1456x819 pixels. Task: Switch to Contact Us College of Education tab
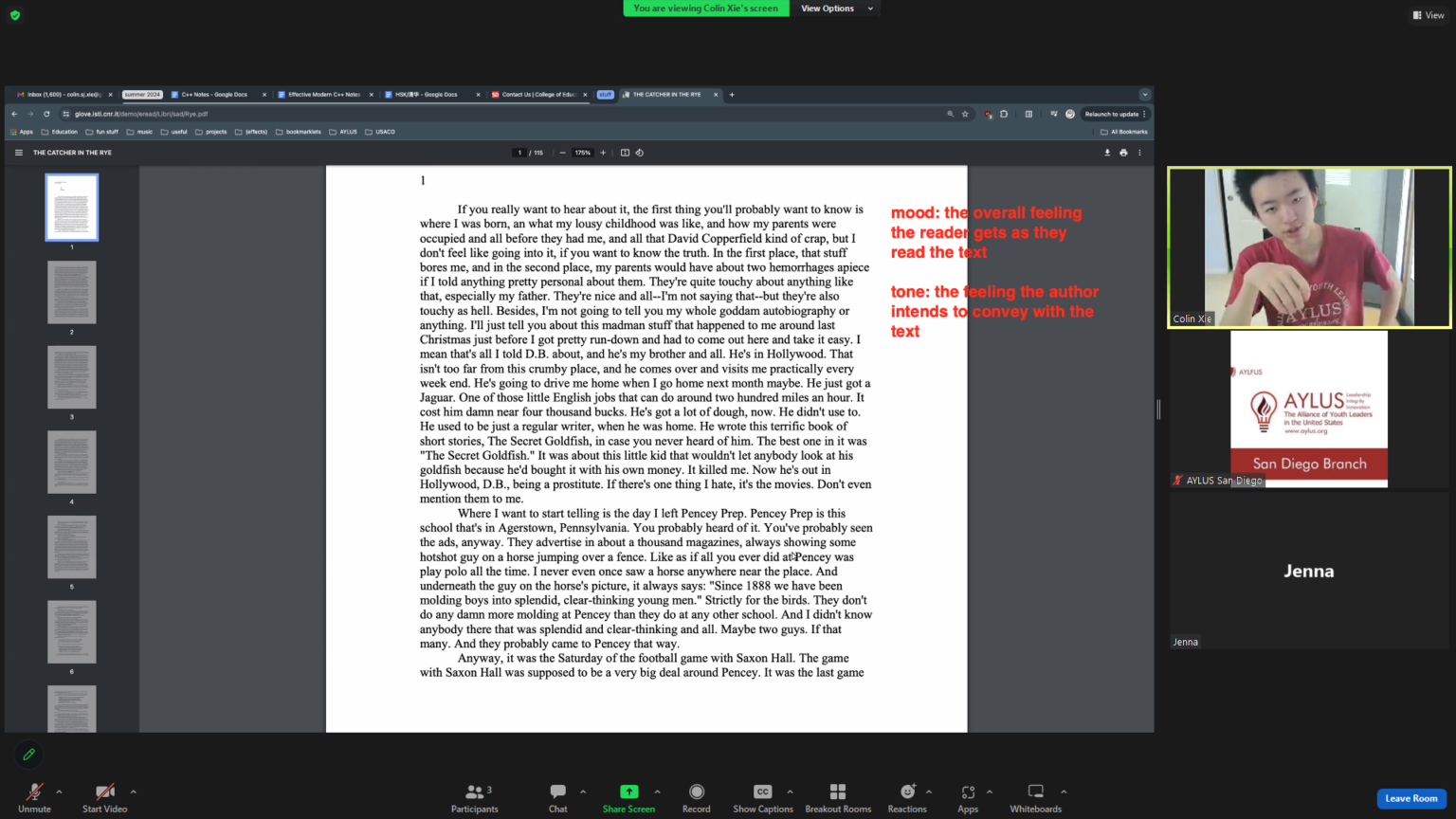(538, 95)
